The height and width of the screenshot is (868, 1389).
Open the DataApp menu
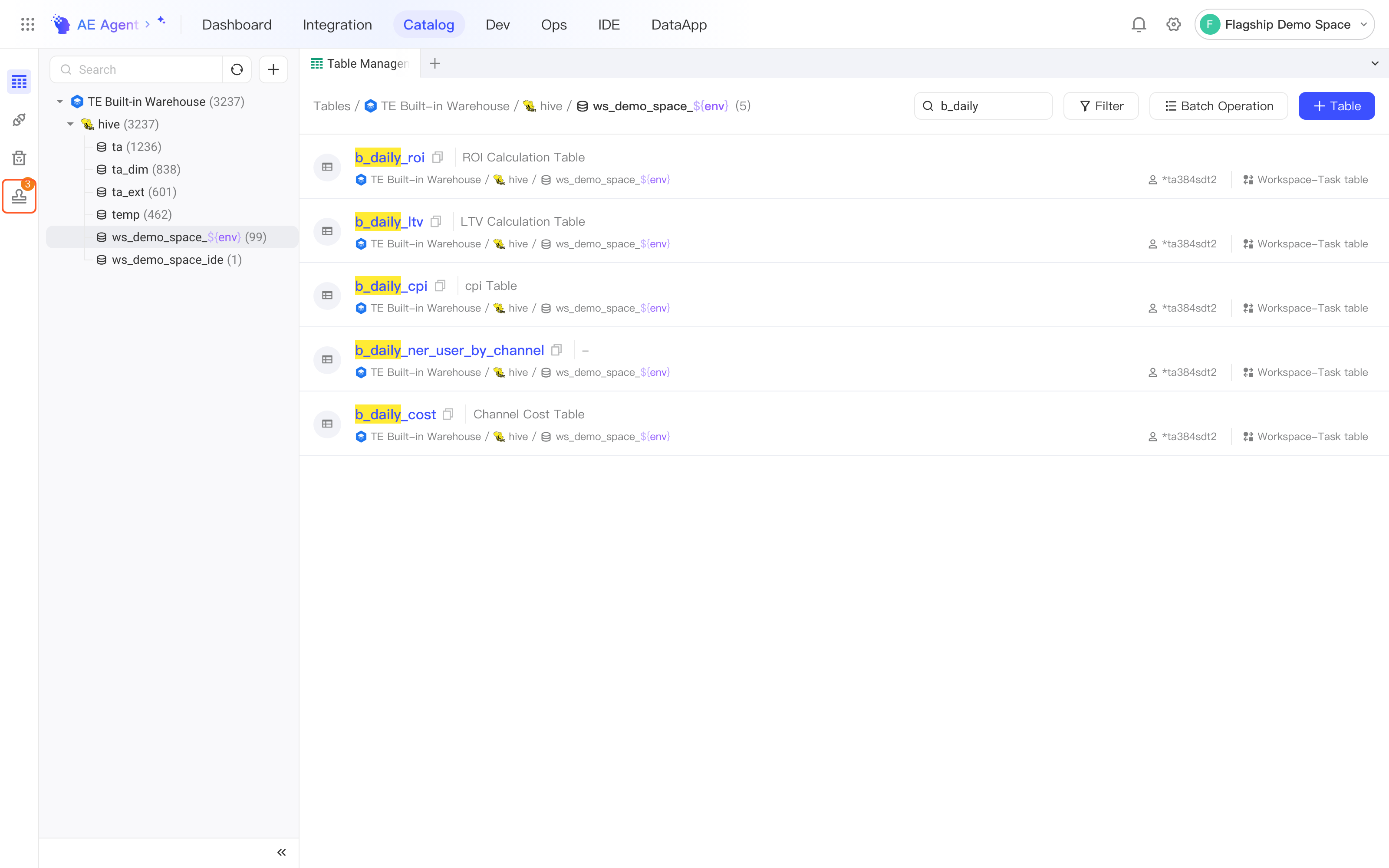[x=679, y=25]
